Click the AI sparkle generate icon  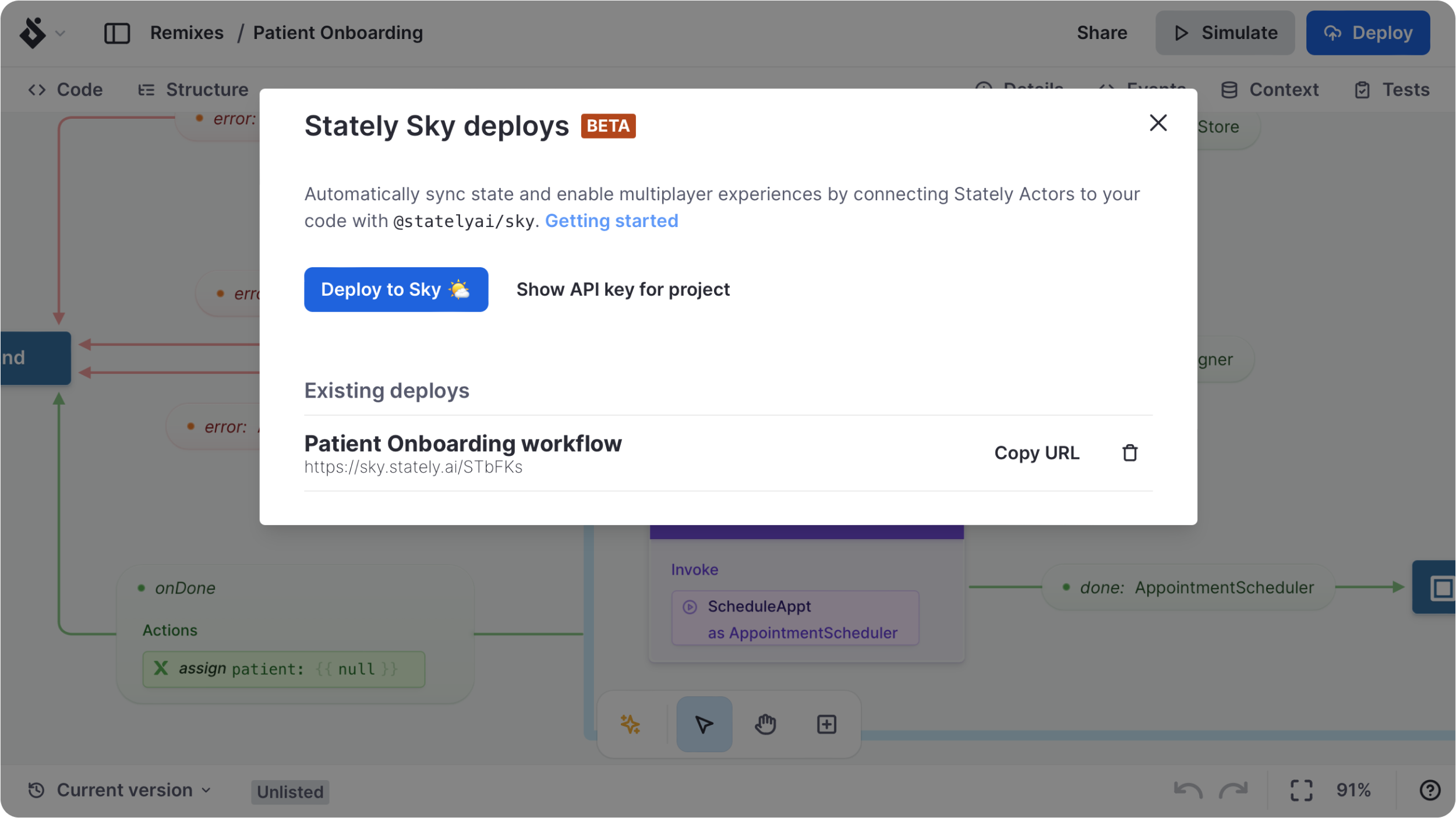tap(630, 724)
